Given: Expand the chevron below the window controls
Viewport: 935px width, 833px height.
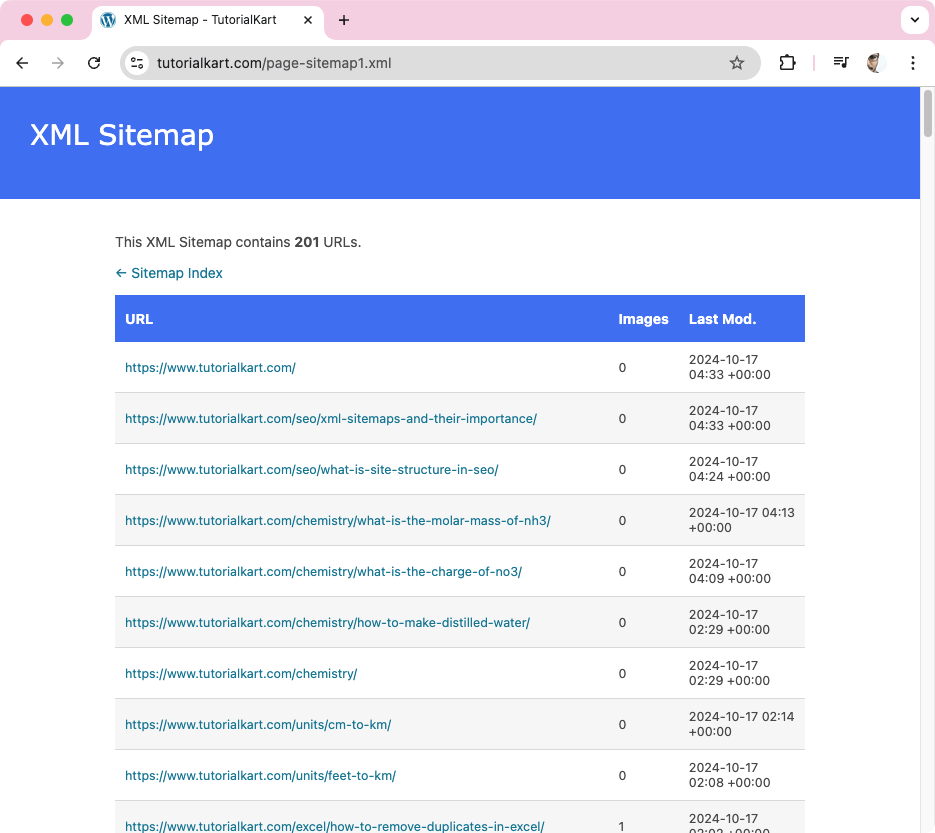Looking at the screenshot, I should click(x=915, y=19).
